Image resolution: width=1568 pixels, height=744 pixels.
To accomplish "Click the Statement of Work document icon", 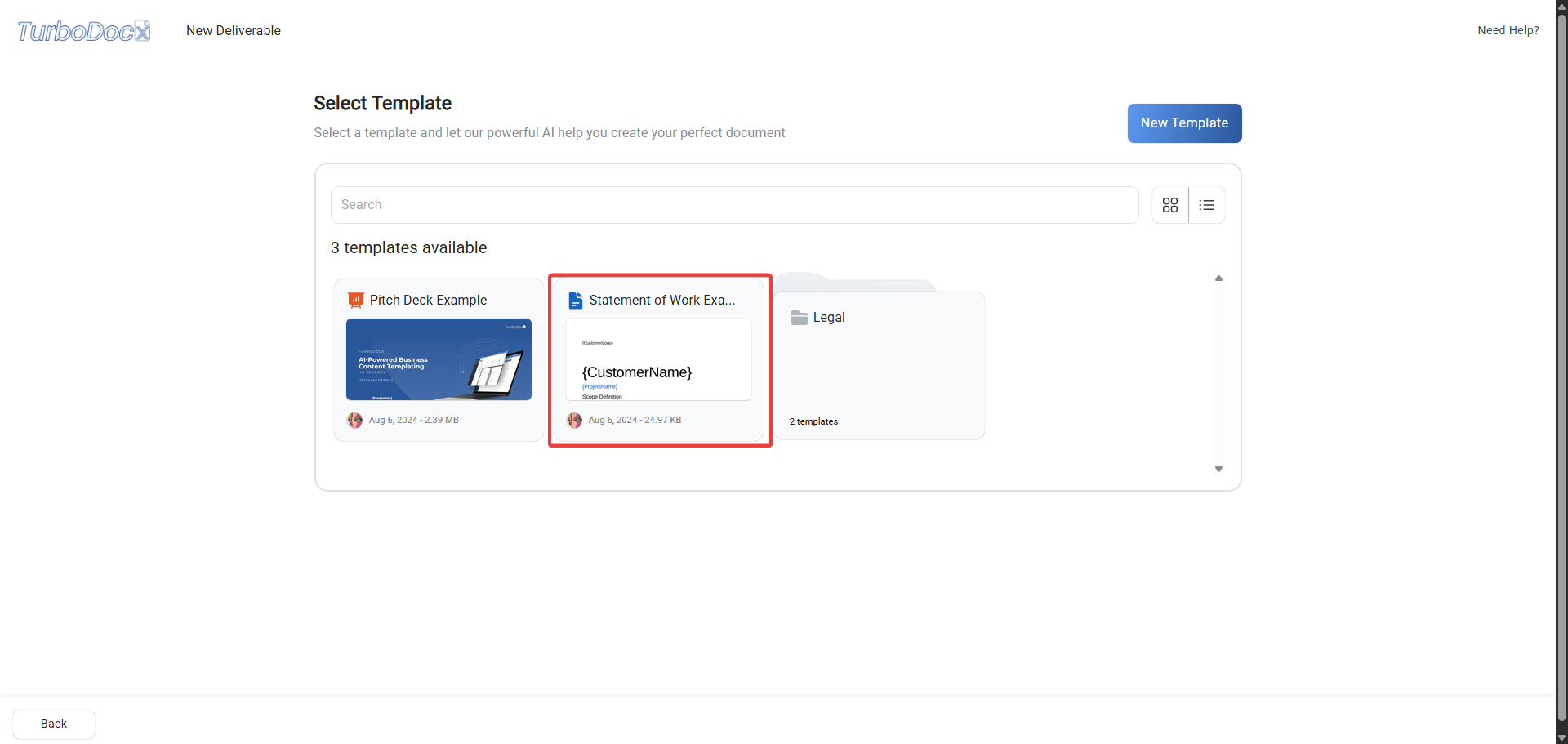I will click(x=576, y=301).
